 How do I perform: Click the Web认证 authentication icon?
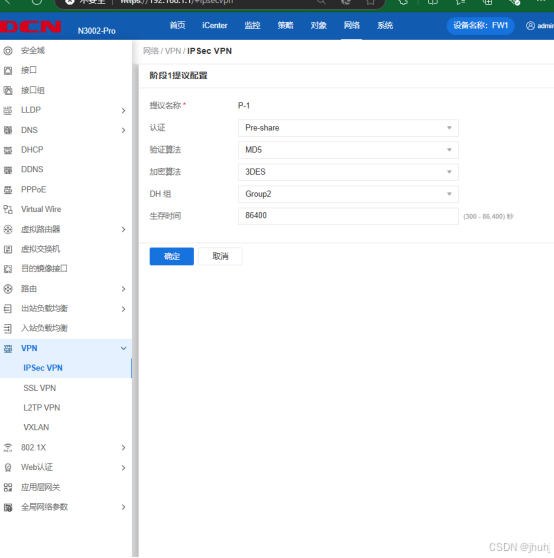(8, 468)
